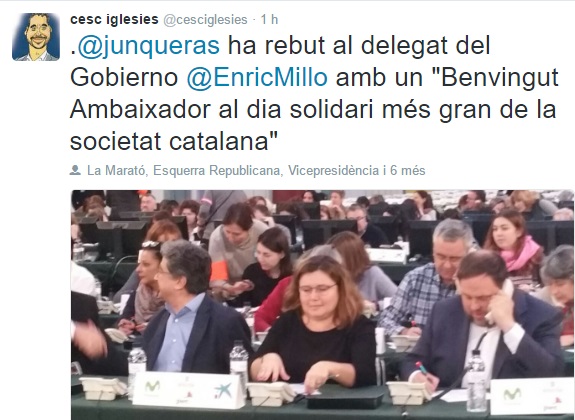575x420 pixels.
Task: Click the tagged people person icon
Action: point(75,170)
